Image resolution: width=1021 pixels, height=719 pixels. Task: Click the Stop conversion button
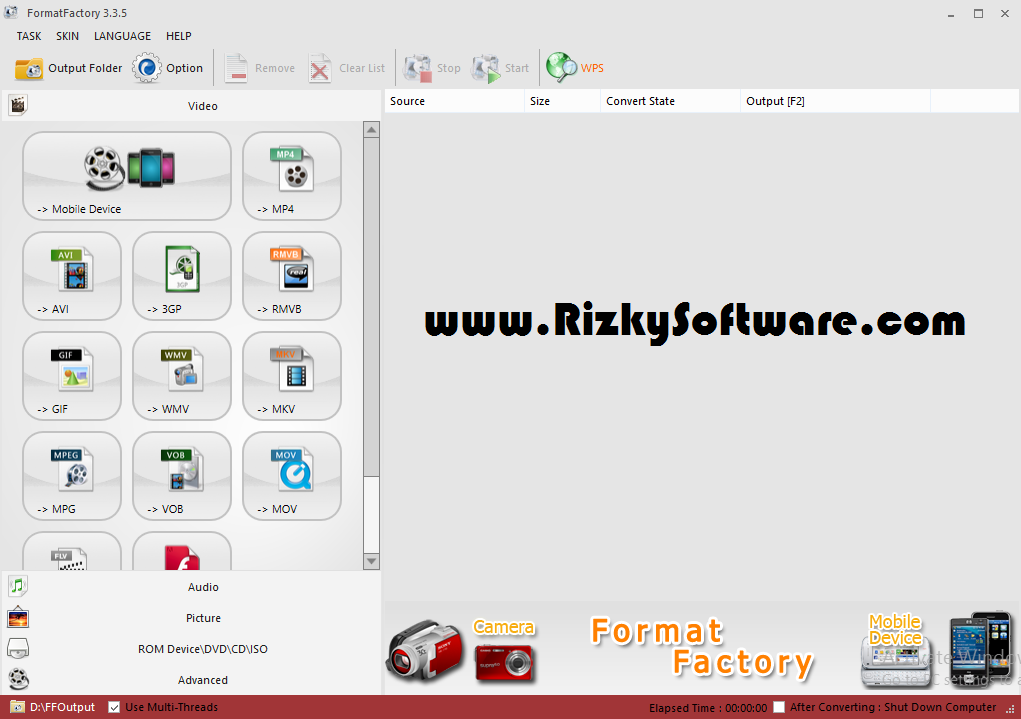(432, 68)
